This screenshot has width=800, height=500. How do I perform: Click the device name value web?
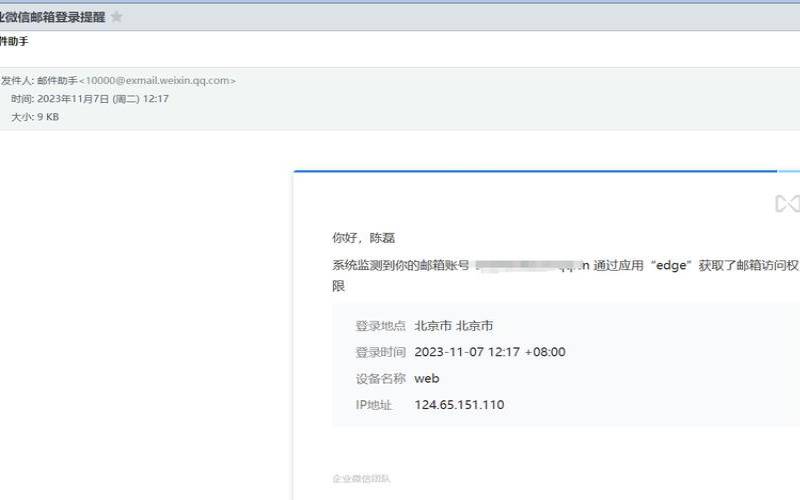[427, 379]
